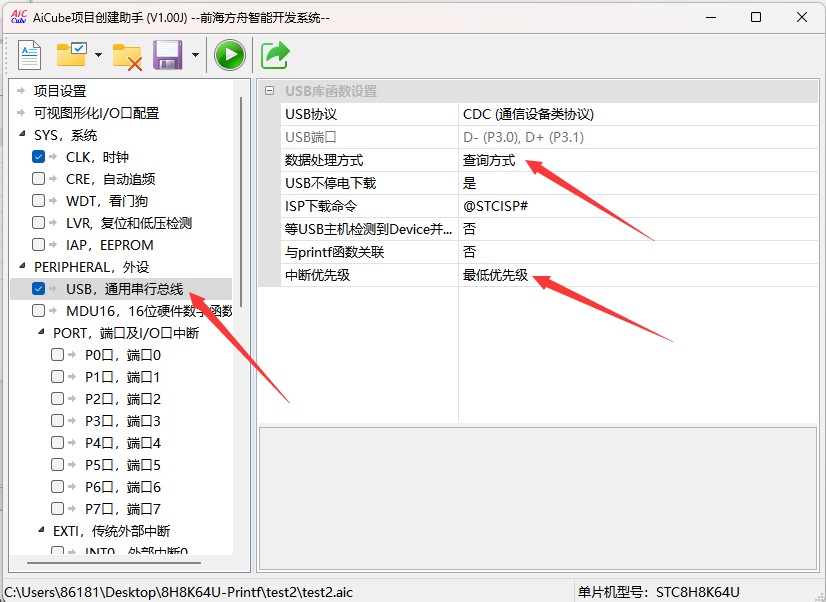
Task: Collapse the PORT，端口及I/O口中断 node
Action: coord(41,332)
